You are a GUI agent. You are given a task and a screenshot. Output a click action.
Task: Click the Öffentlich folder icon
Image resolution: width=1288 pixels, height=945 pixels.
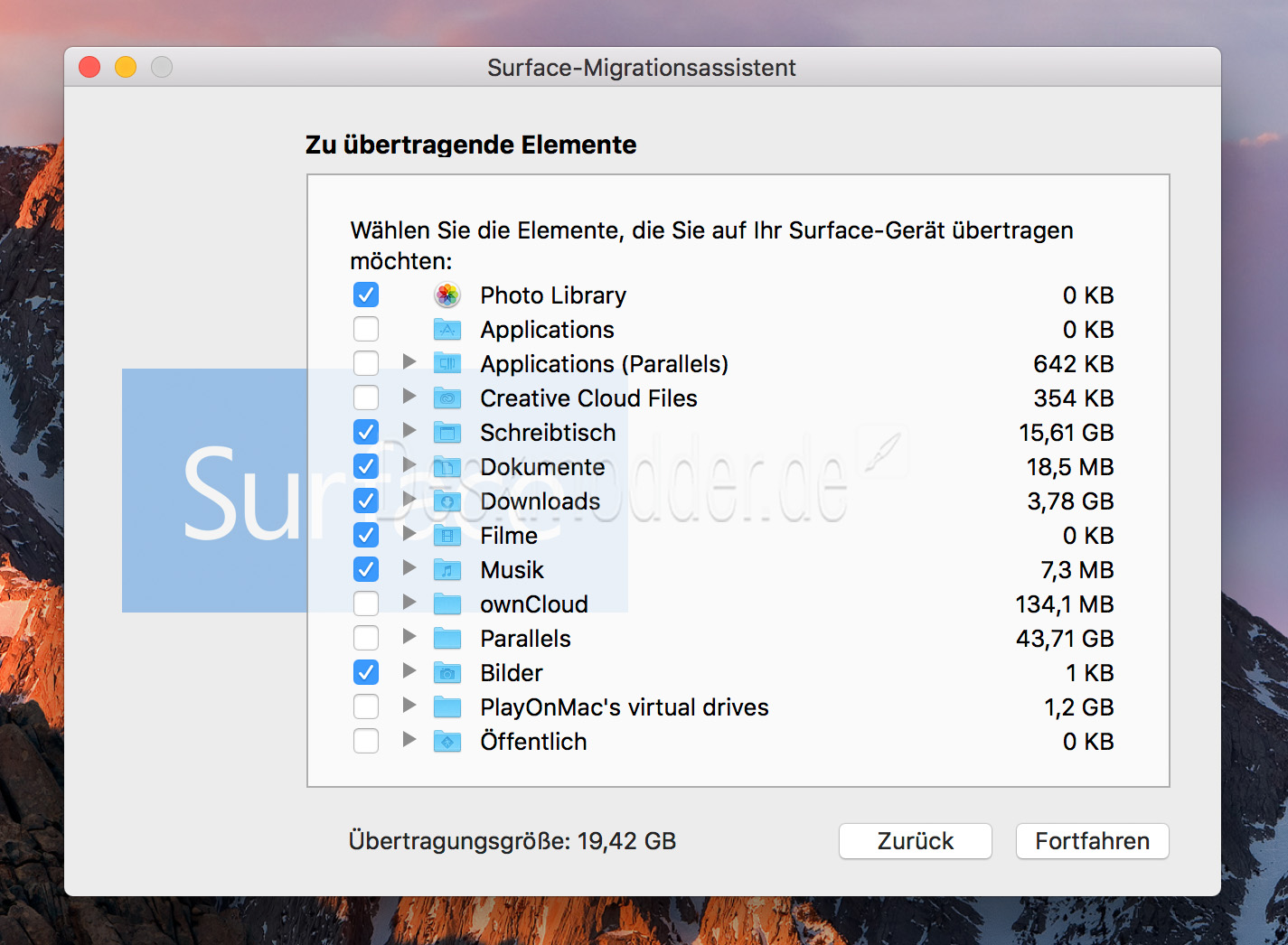point(447,741)
